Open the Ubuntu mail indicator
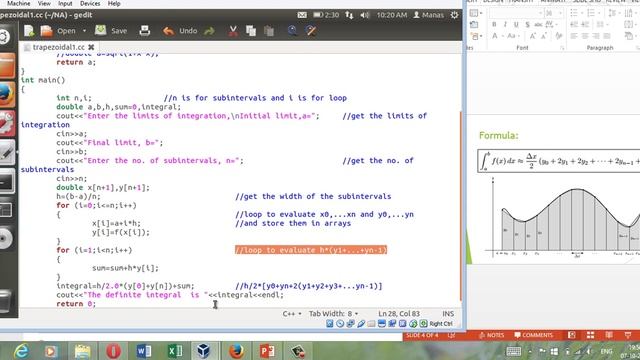This screenshot has height=360, width=640. click(x=302, y=15)
